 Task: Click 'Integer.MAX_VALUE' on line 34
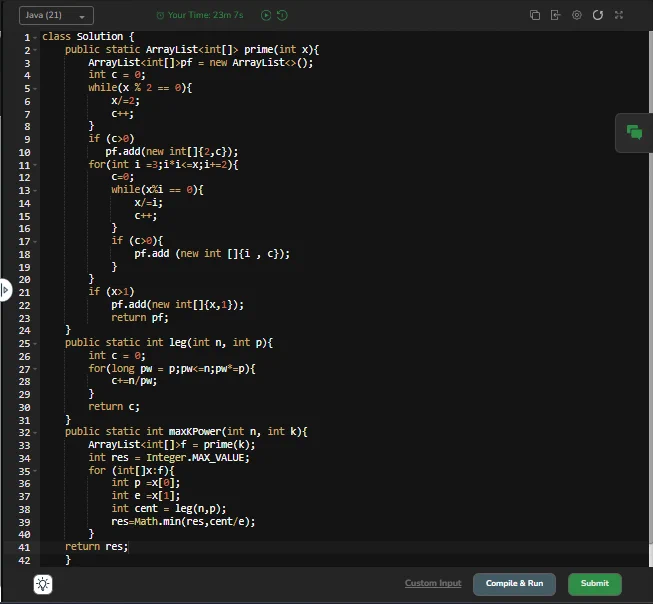pyautogui.click(x=197, y=458)
